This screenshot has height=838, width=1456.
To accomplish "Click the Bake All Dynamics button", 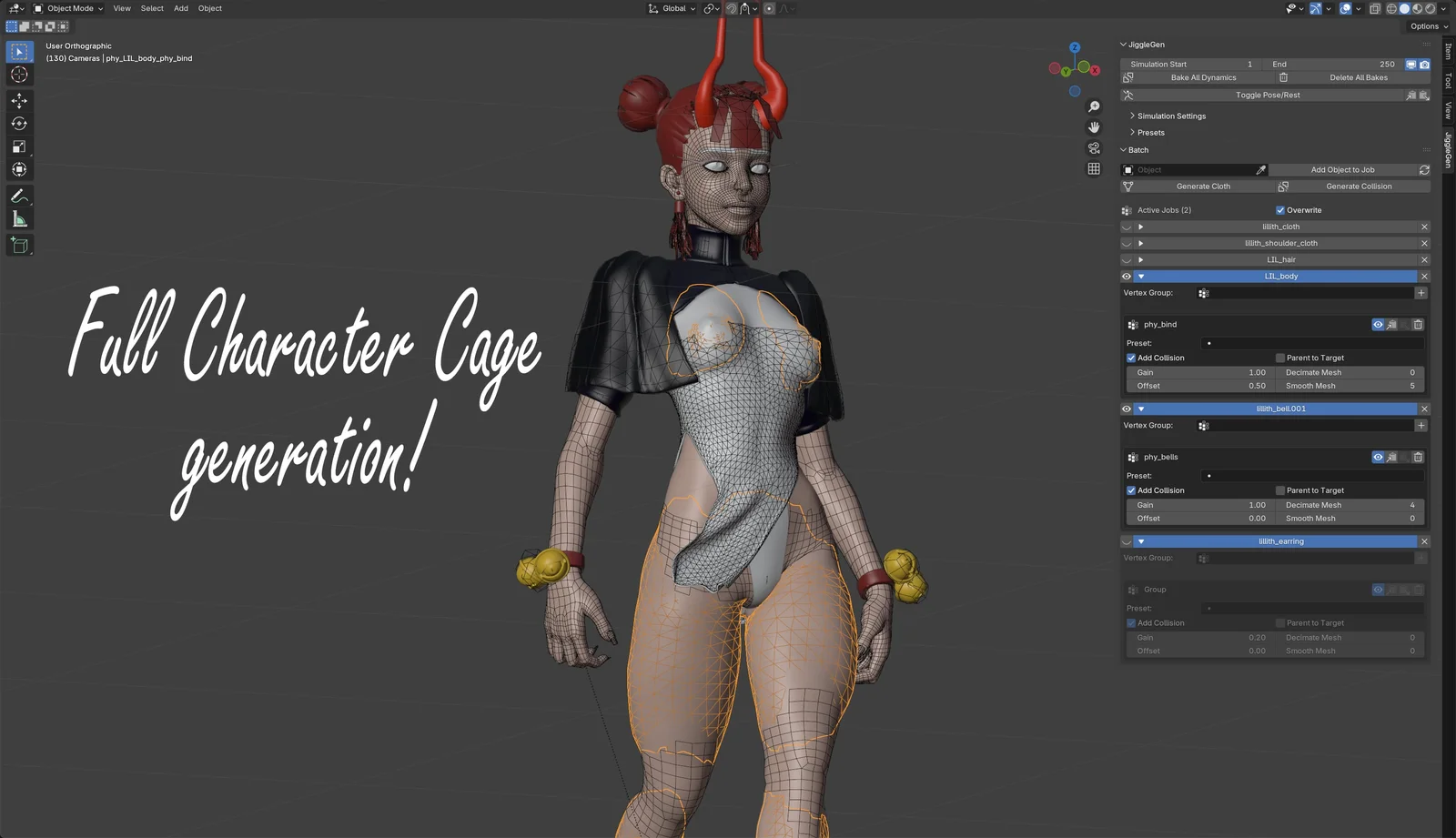I will point(1203,77).
